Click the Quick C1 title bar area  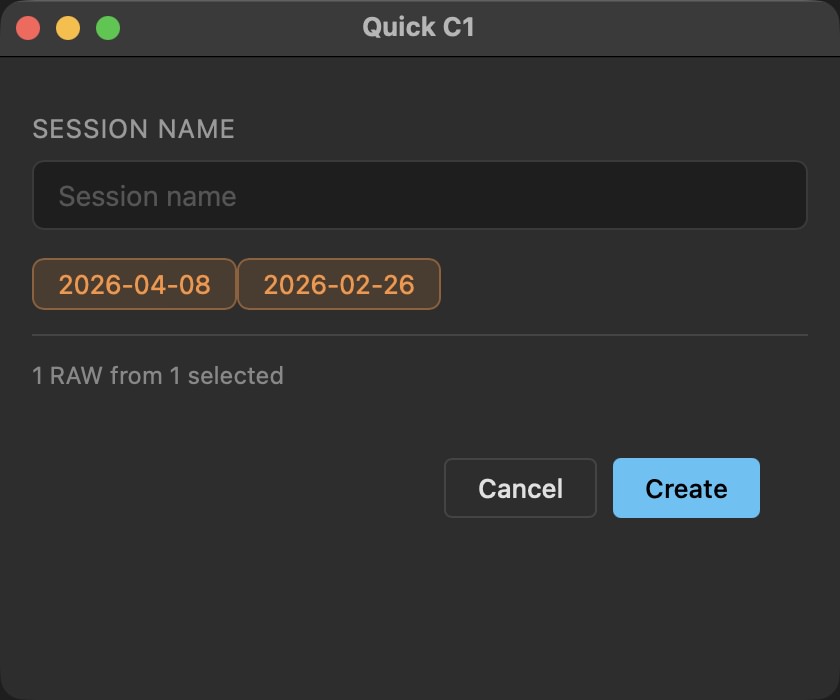click(420, 28)
